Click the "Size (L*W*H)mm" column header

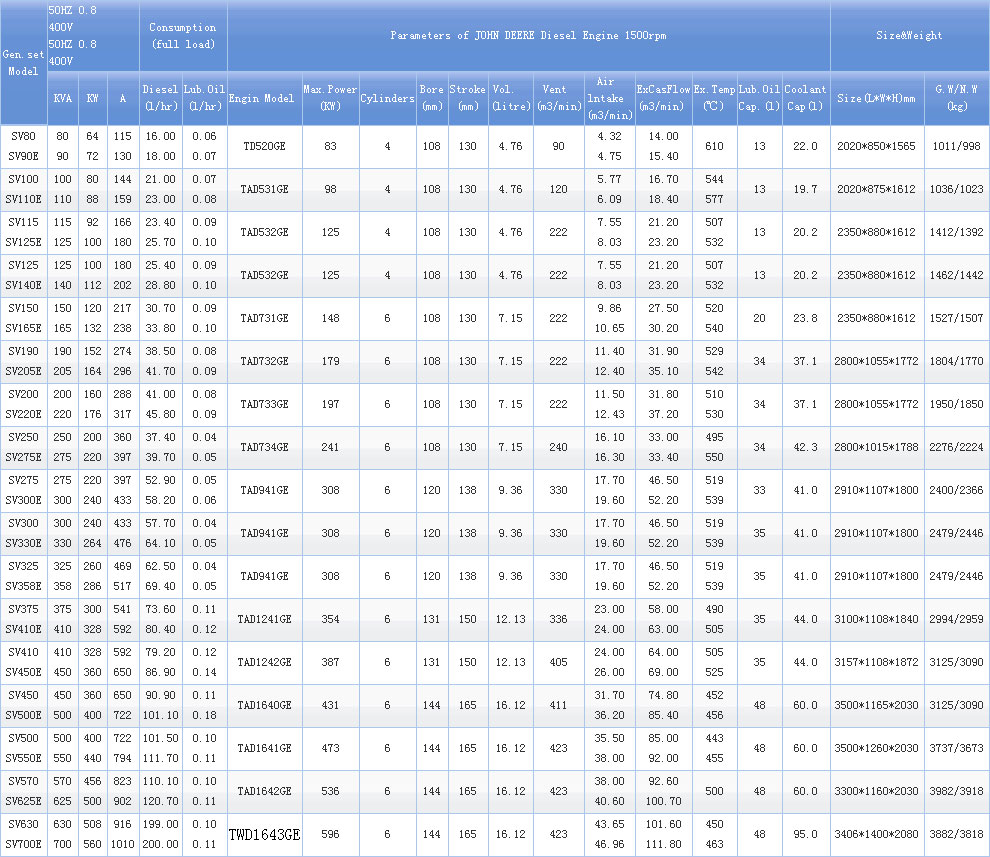tap(876, 98)
